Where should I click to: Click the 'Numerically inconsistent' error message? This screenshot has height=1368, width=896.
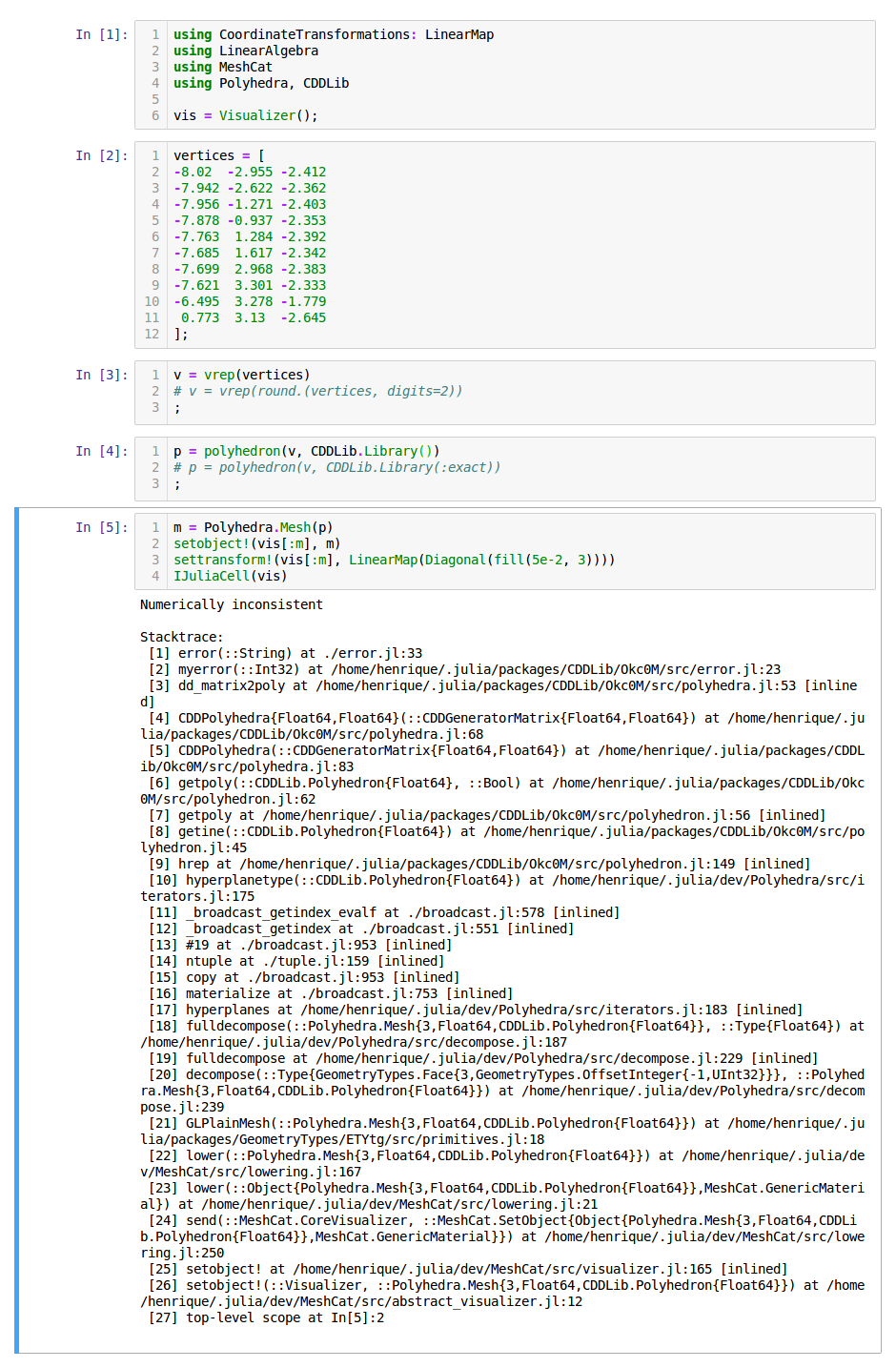[x=232, y=604]
